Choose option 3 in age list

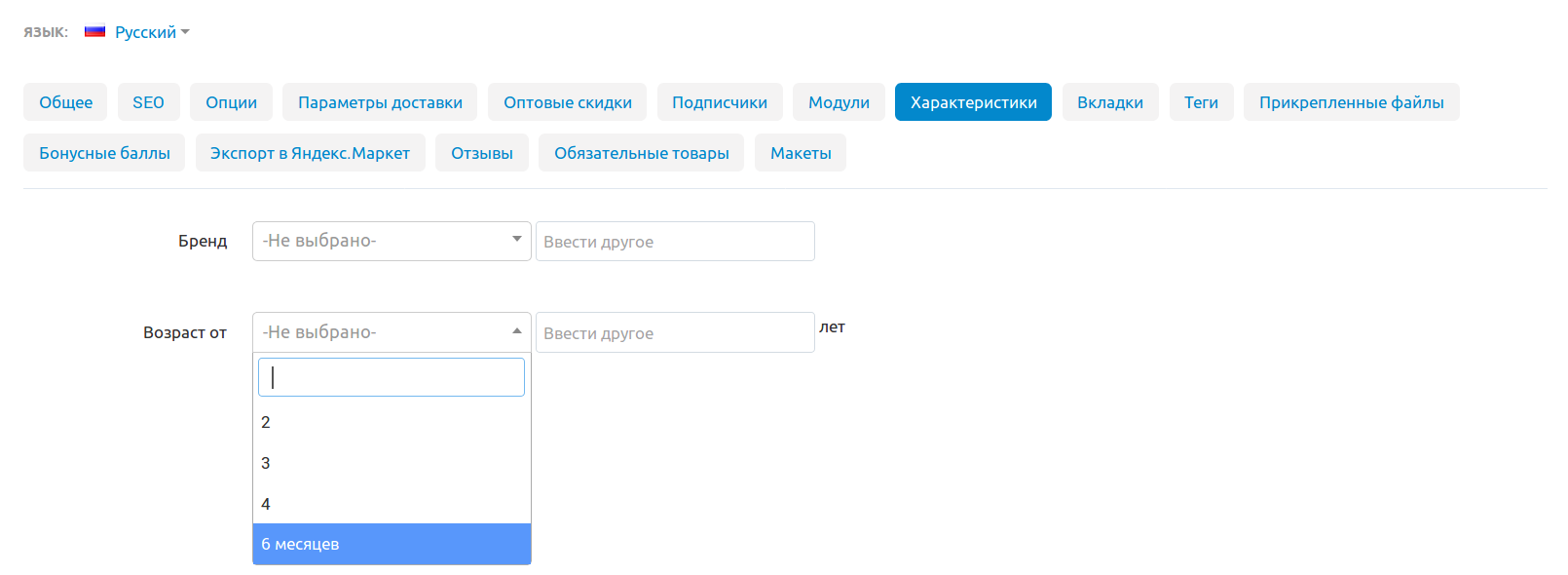392,463
